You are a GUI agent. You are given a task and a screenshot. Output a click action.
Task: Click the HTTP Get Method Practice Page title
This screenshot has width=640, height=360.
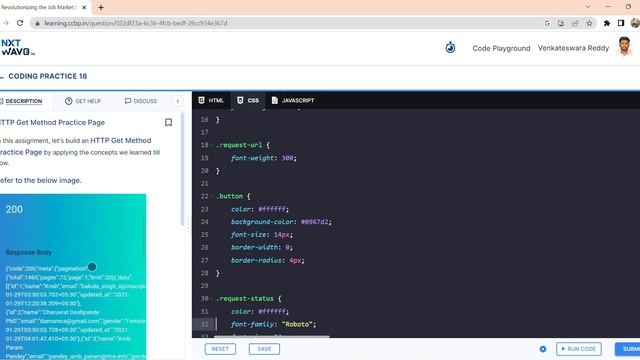(x=52, y=122)
